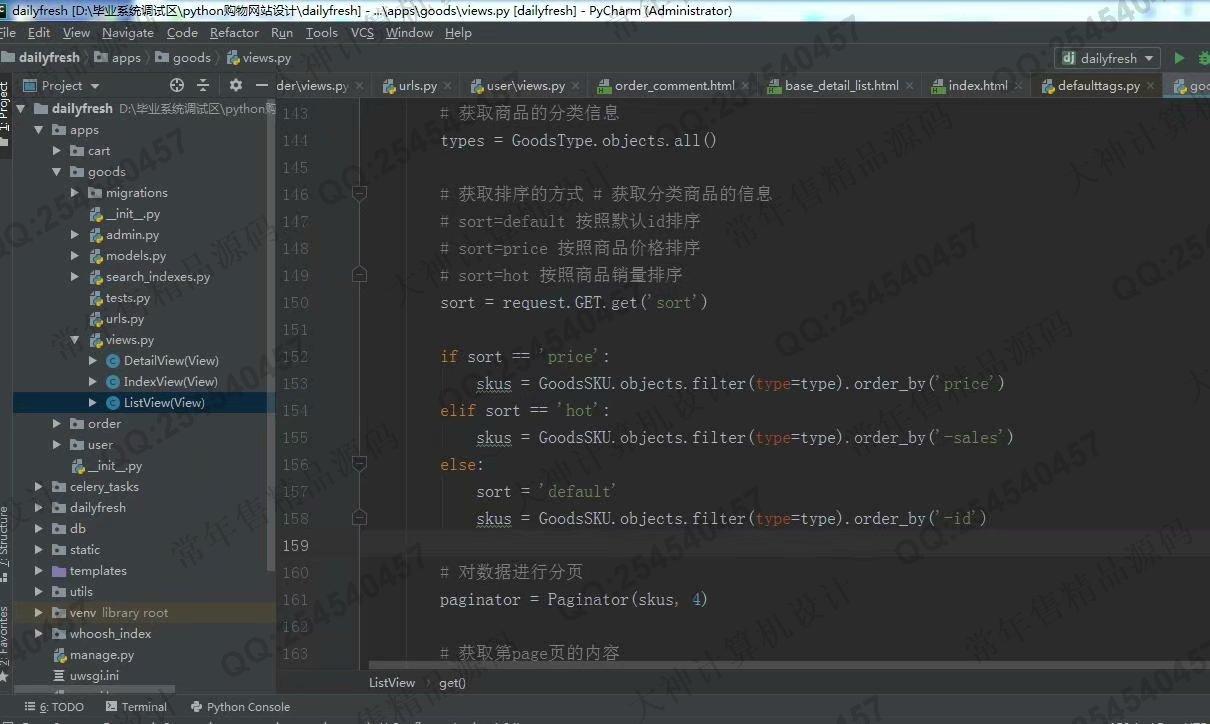This screenshot has height=724, width=1210.
Task: Close the base_detail_list.html tab
Action: [x=907, y=86]
